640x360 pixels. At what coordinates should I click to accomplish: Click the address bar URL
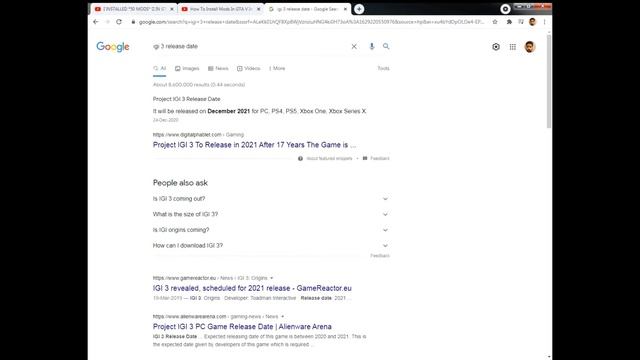(x=311, y=22)
